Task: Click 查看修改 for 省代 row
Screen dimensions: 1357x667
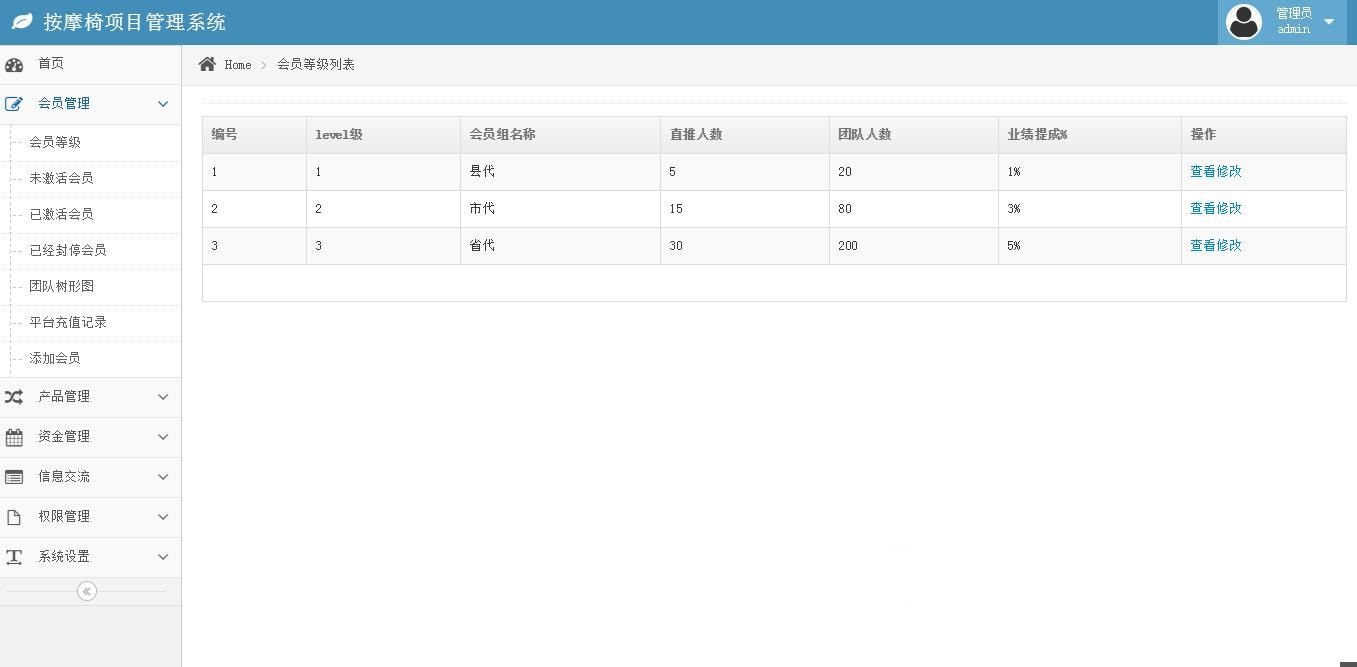Action: pyautogui.click(x=1215, y=246)
